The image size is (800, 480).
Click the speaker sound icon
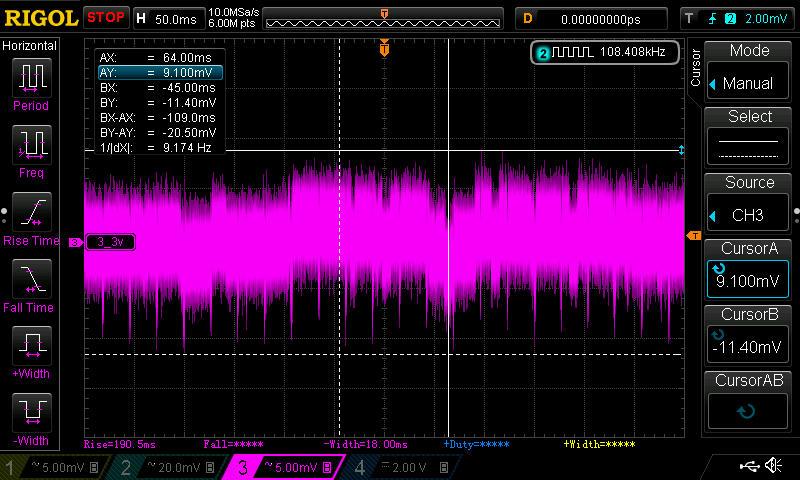point(774,466)
